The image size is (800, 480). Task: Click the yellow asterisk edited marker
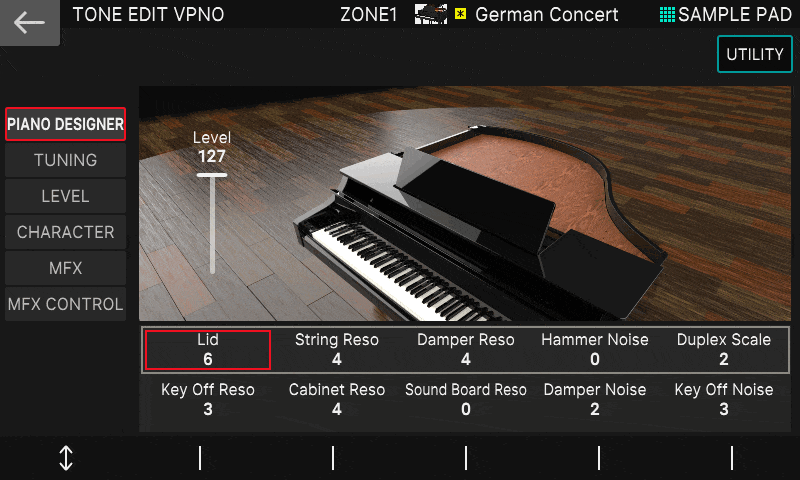461,14
